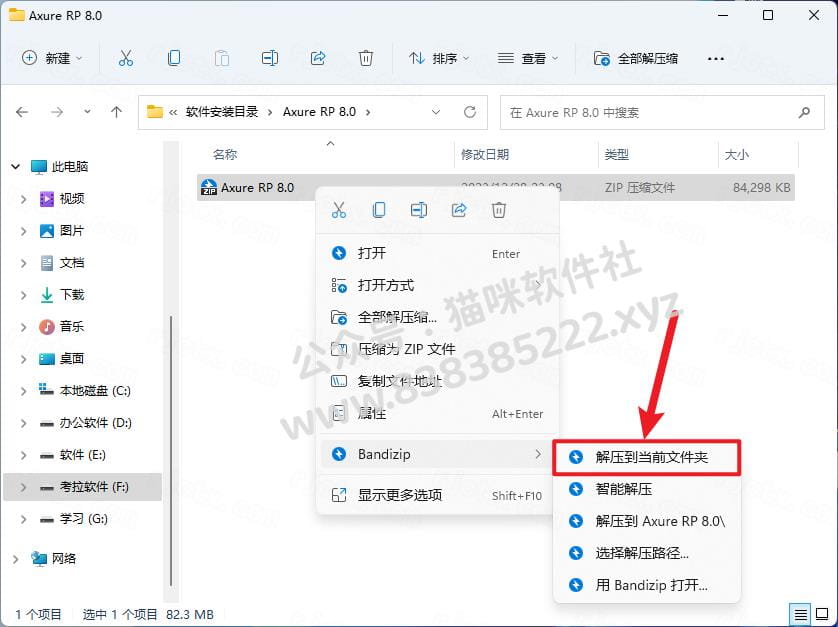Select 用 Bandizip 打开 option
This screenshot has width=838, height=627.
coord(647,585)
